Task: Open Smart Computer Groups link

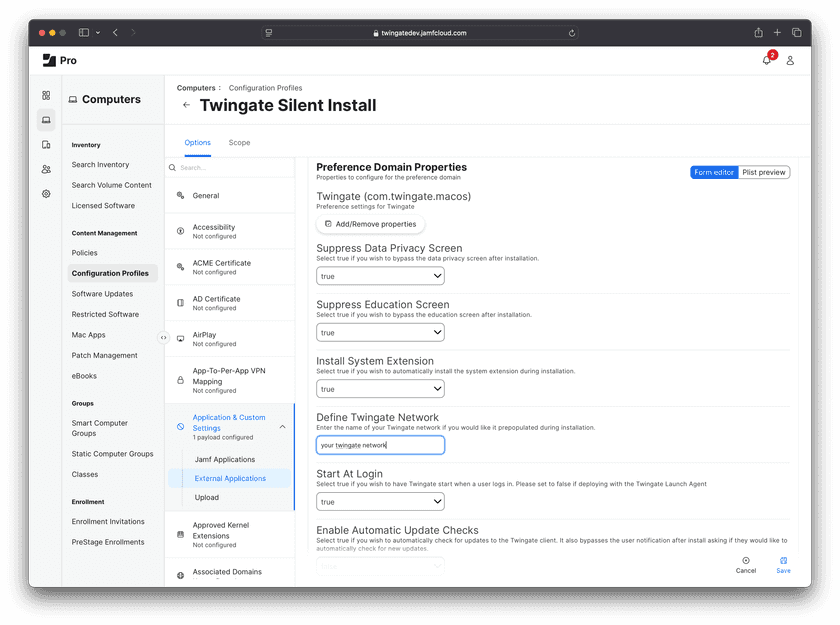Action: (x=100, y=428)
